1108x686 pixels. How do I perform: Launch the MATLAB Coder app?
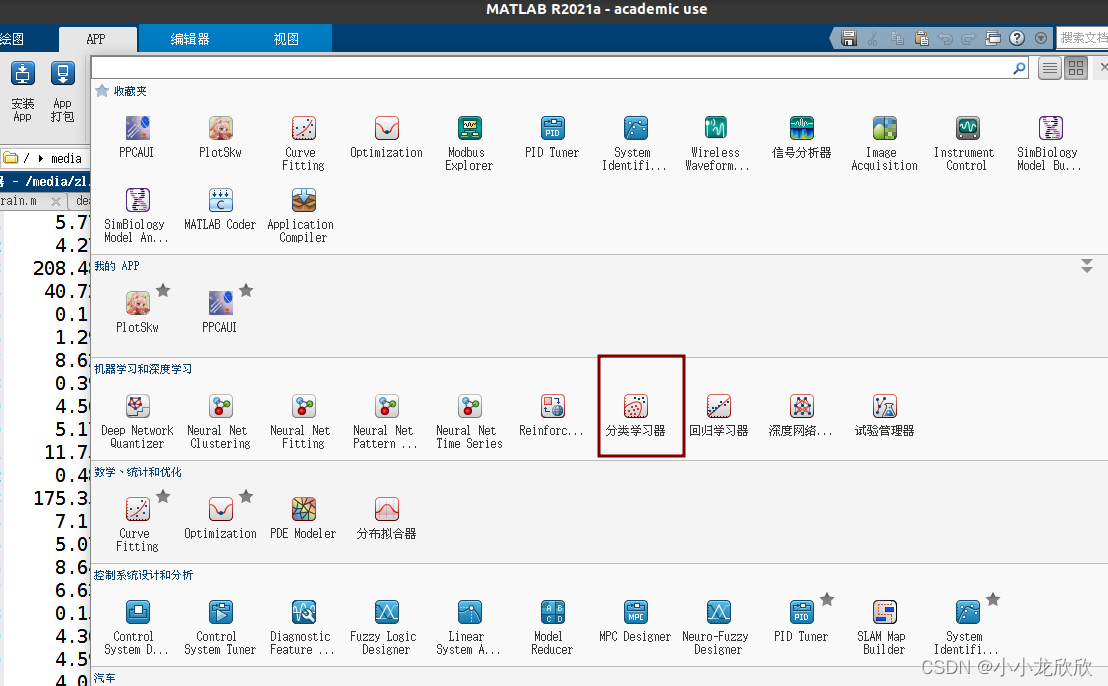click(220, 210)
